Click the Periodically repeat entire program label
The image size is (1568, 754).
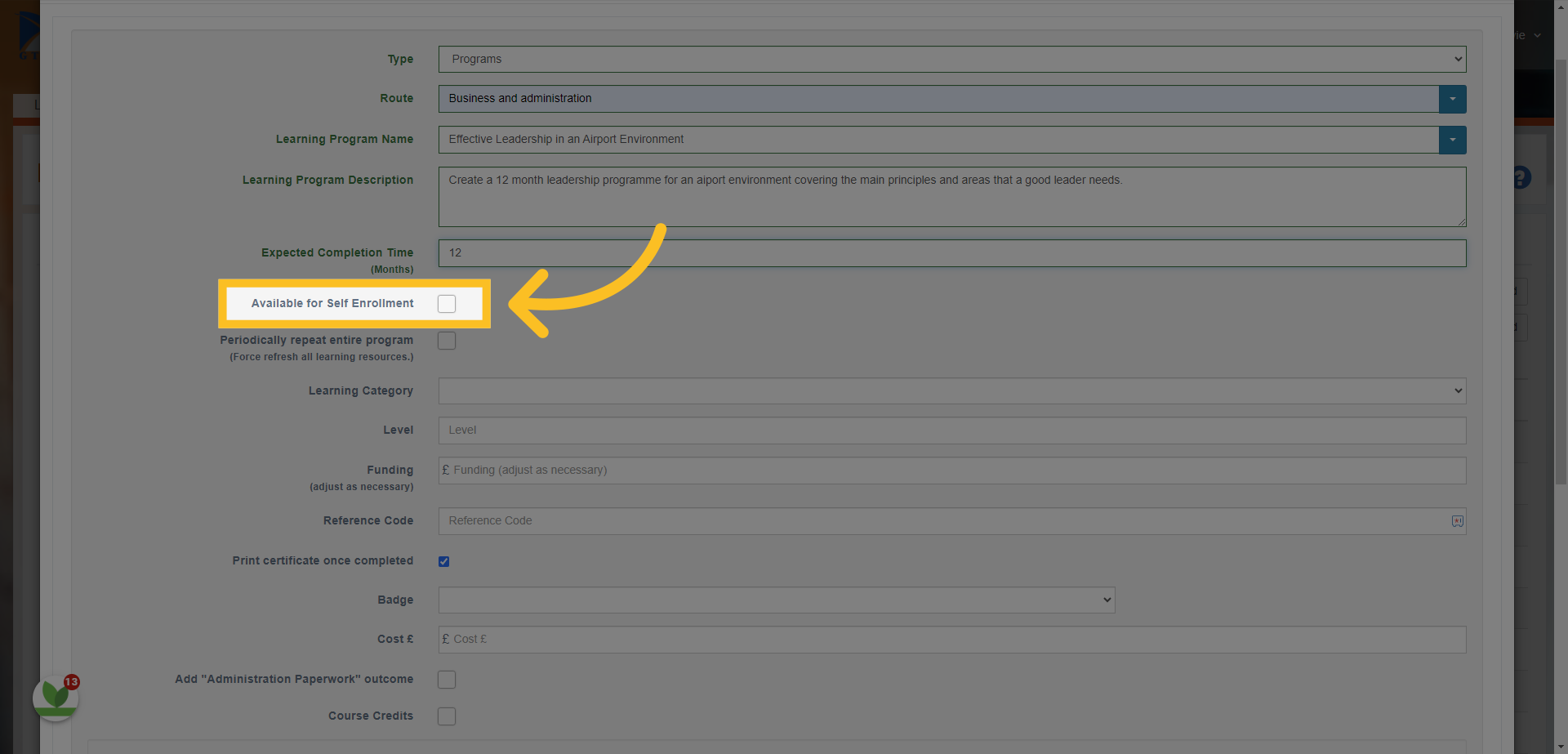316,340
